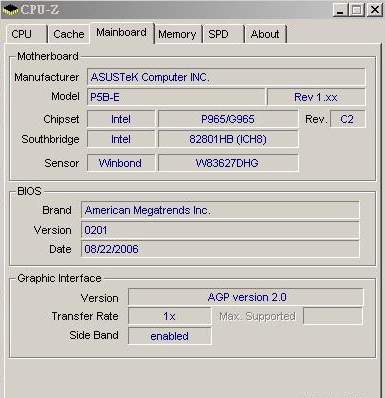Open the About tab
The image size is (385, 398).
tap(265, 34)
